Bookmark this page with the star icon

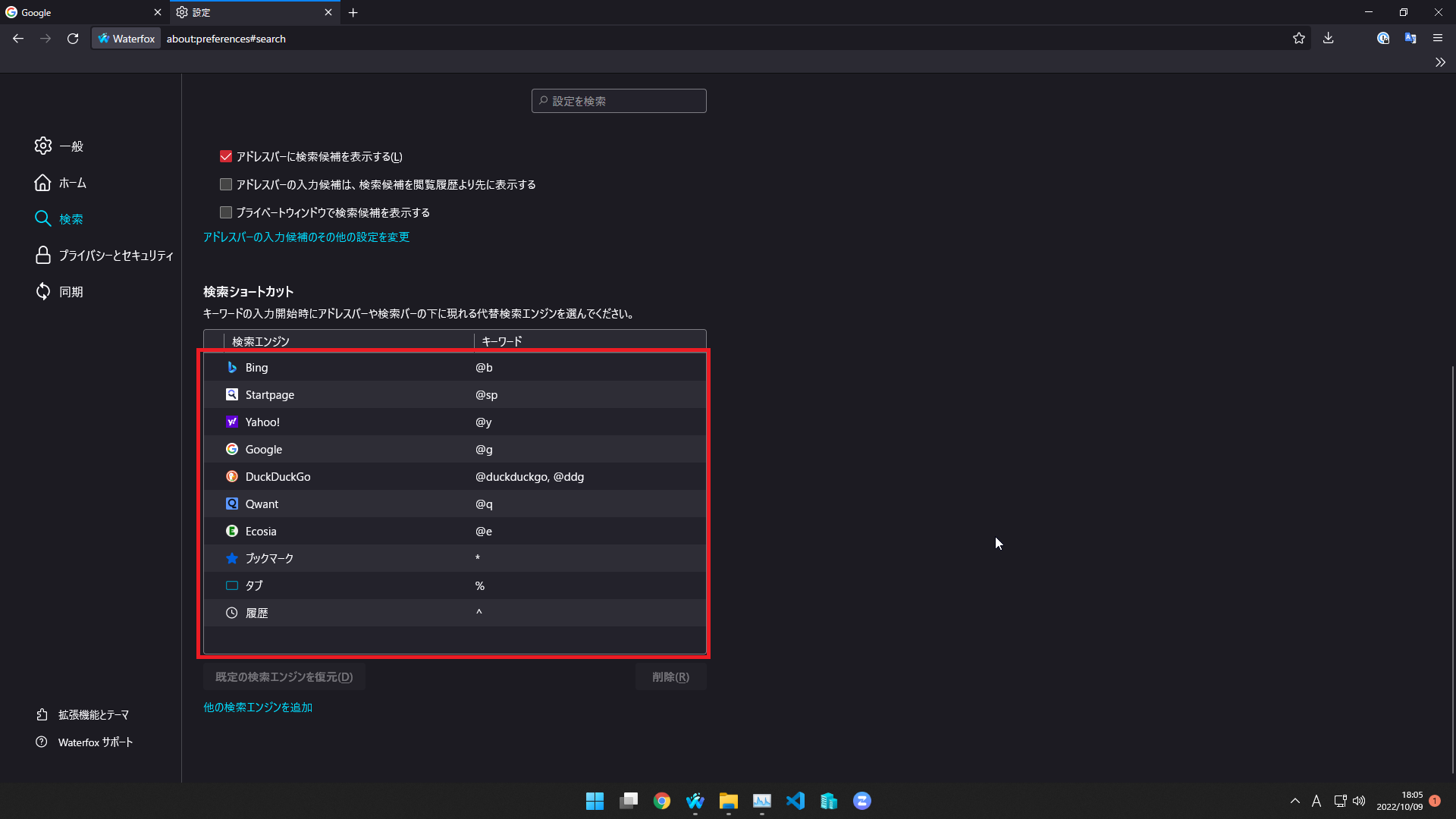coord(1299,39)
